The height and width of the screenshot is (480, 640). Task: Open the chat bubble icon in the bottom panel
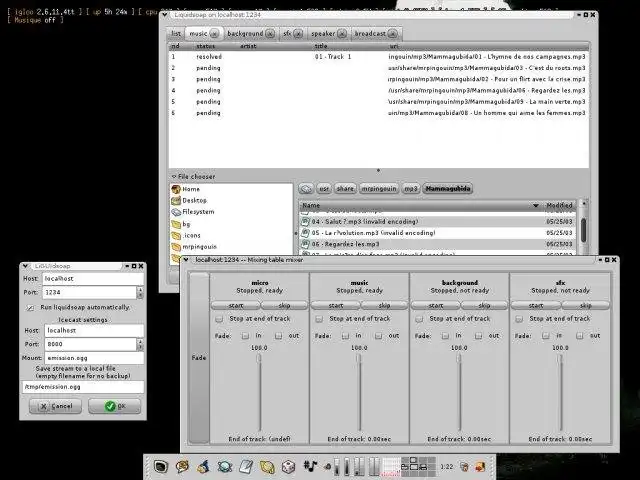(x=182, y=466)
